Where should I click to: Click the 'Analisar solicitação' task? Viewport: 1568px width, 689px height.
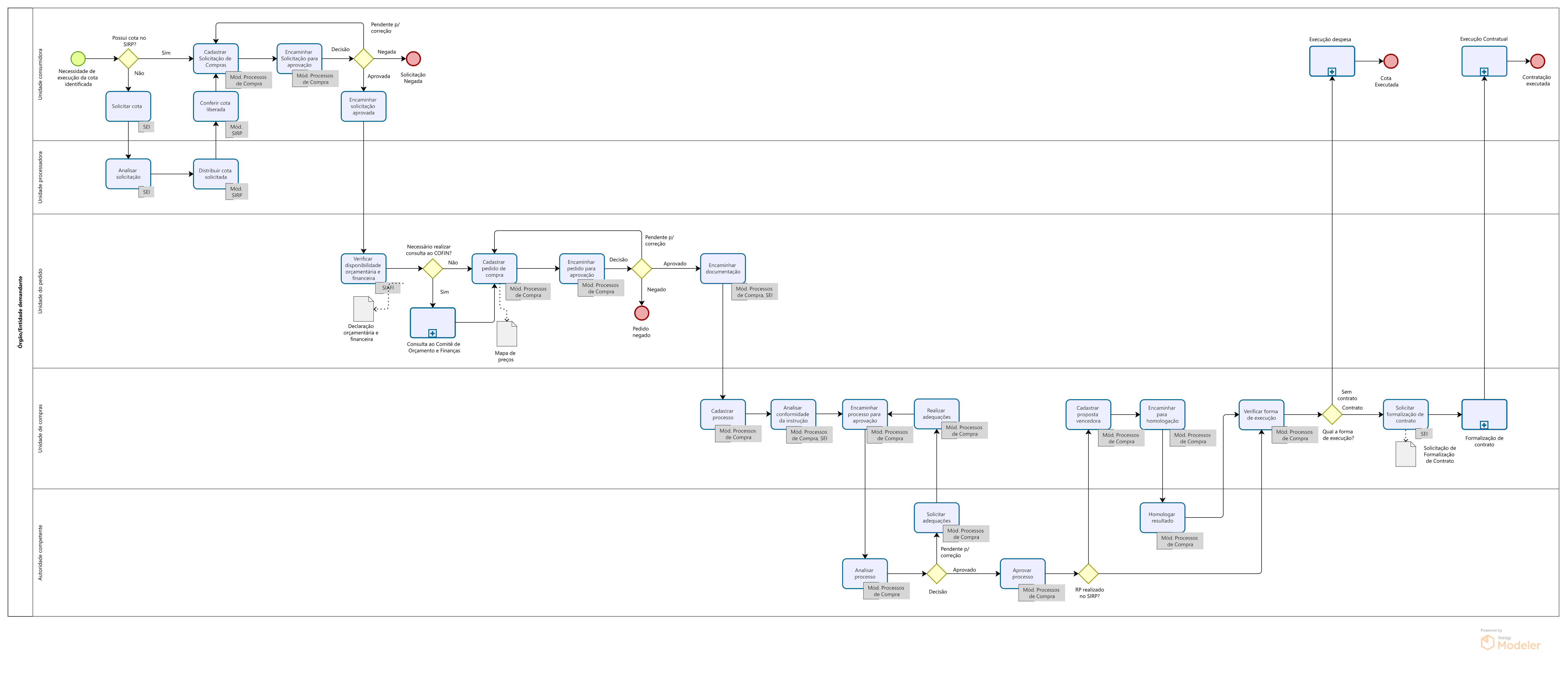(x=128, y=174)
